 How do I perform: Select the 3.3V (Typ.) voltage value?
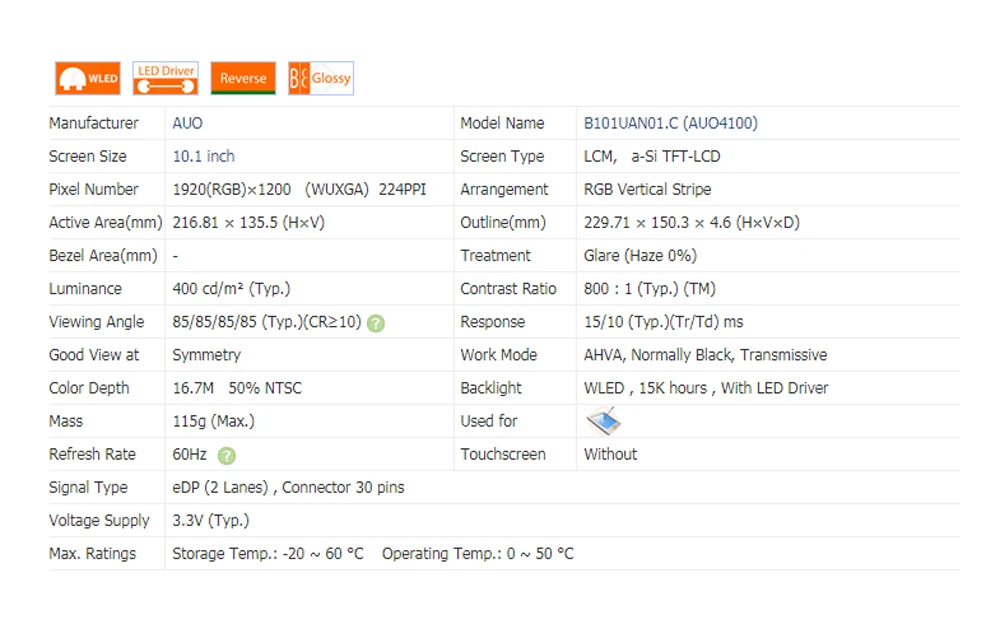(210, 521)
